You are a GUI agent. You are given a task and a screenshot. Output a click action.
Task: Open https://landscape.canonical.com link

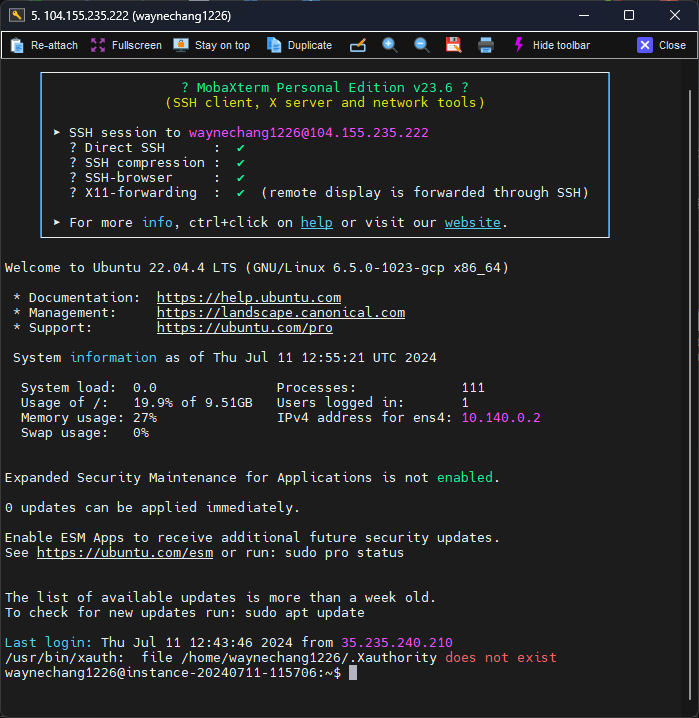[281, 313]
